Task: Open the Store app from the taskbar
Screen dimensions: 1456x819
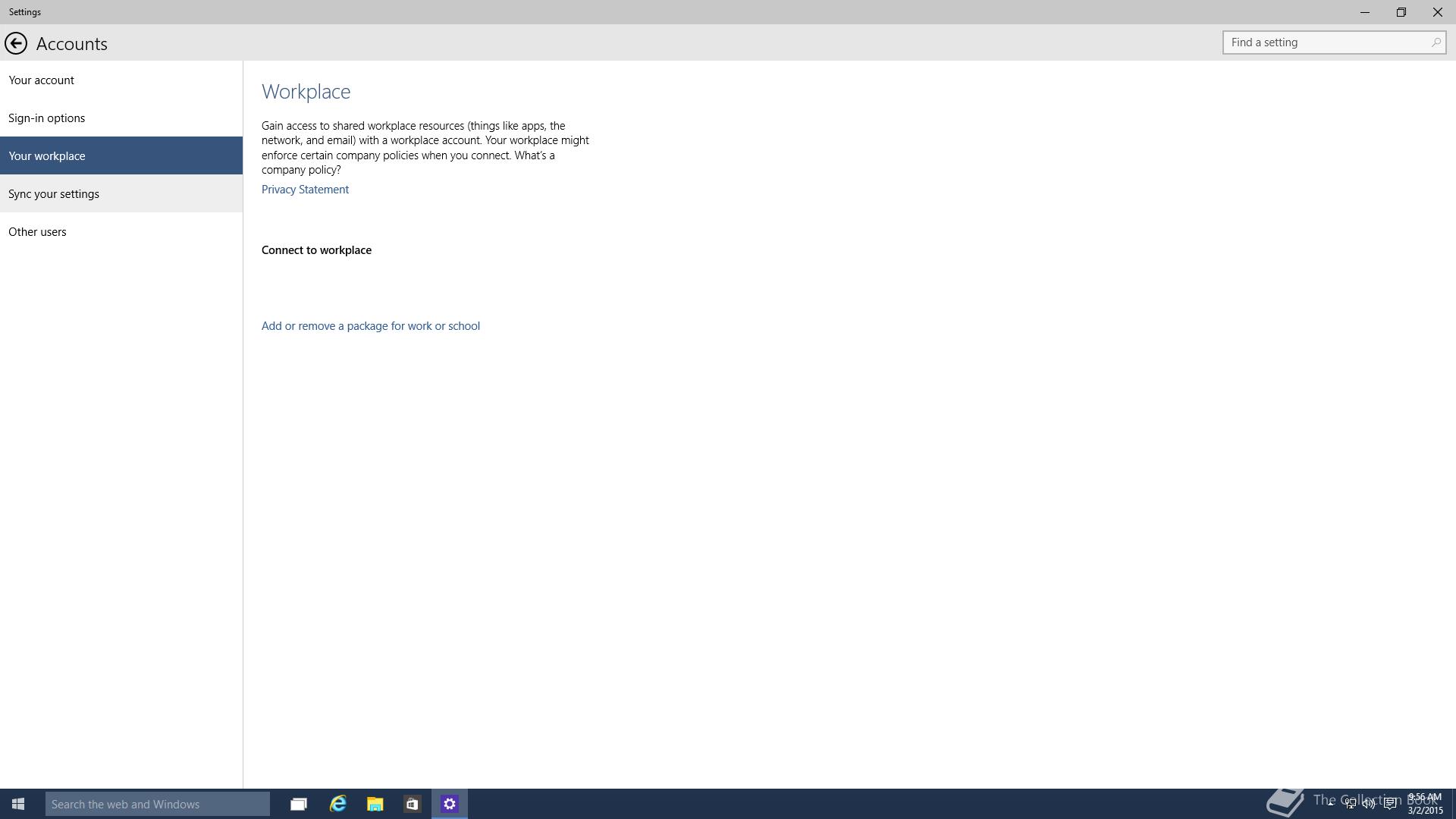Action: (412, 804)
